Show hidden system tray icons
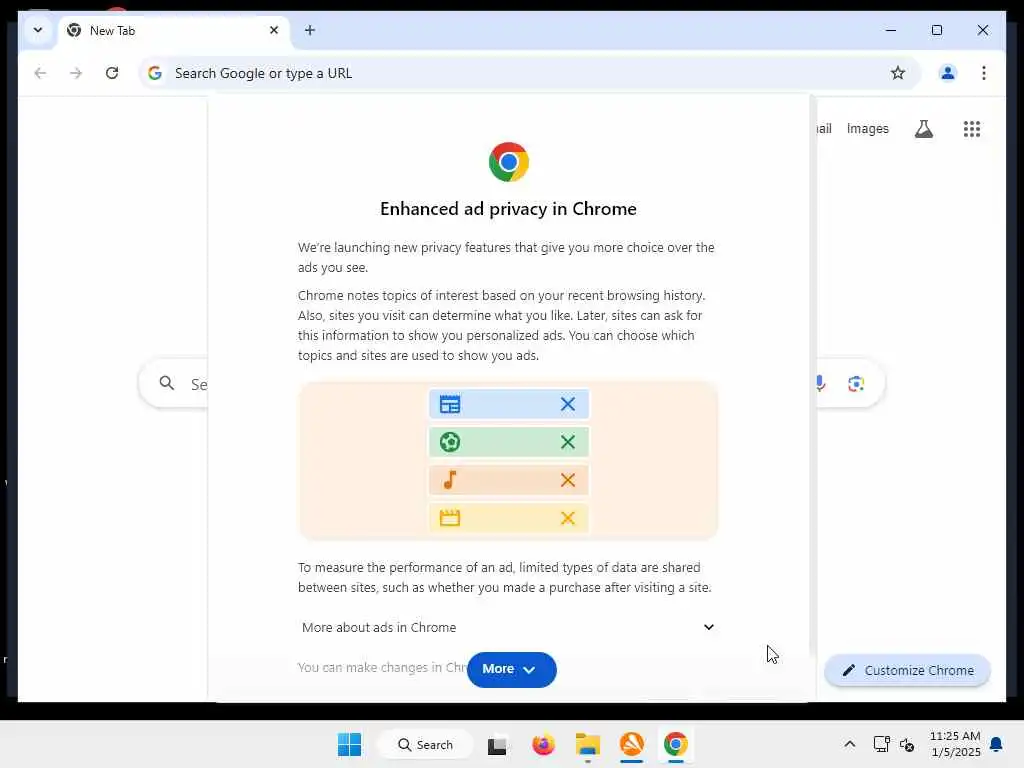 click(850, 744)
